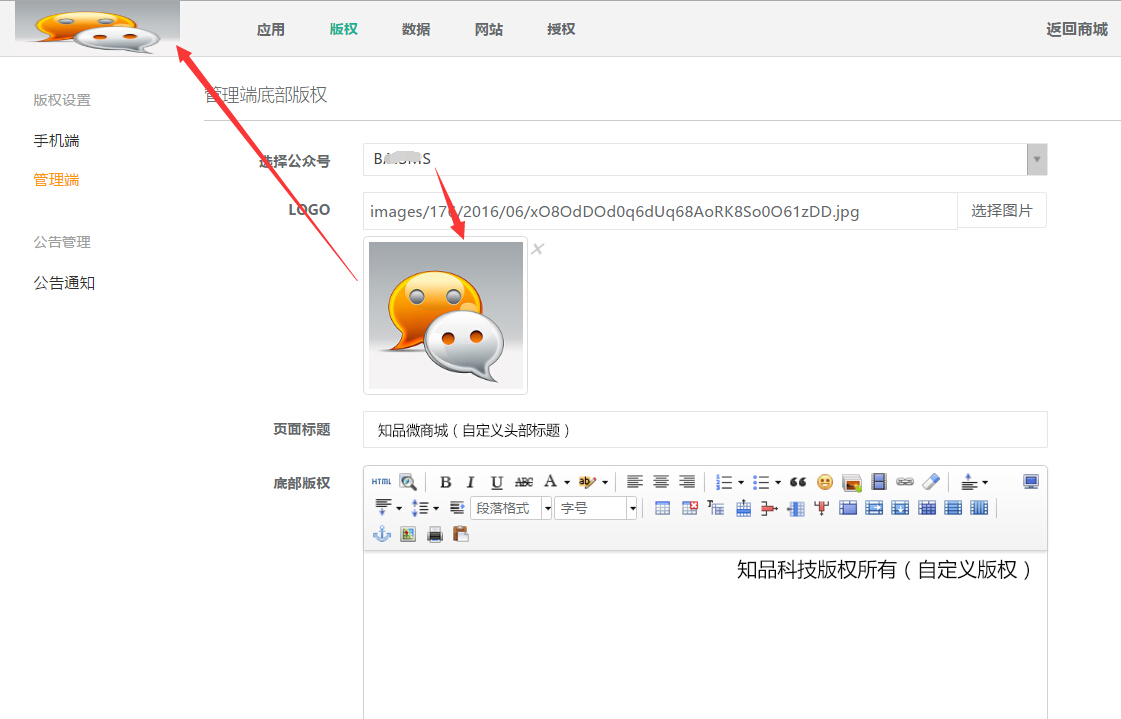The image size is (1121, 719).
Task: Open the 数据 tab in top navigation
Action: [416, 29]
